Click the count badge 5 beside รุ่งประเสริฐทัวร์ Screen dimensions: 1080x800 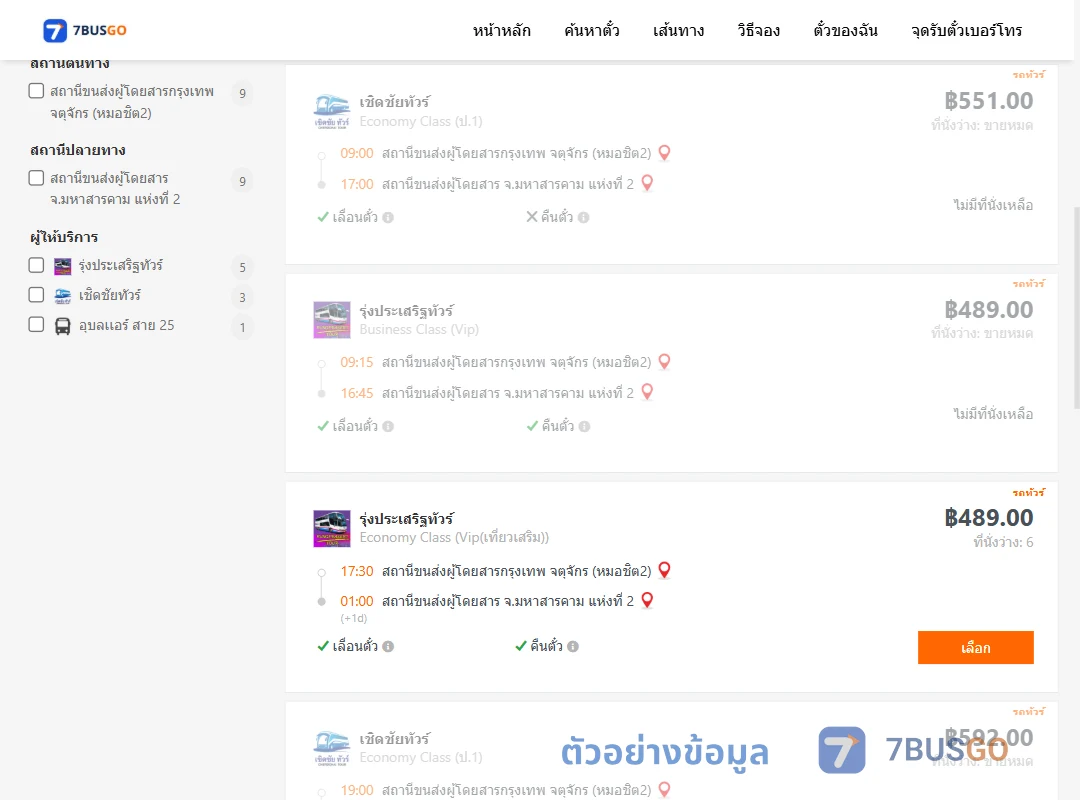(242, 267)
